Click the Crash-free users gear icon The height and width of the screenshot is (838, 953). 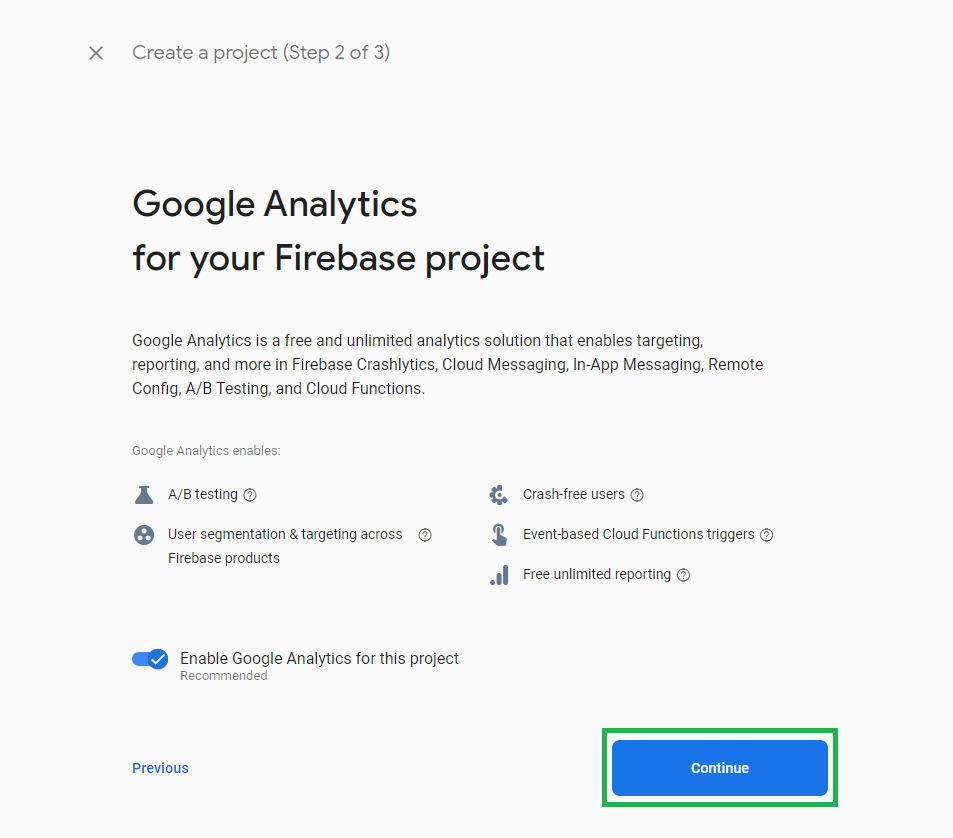click(498, 495)
